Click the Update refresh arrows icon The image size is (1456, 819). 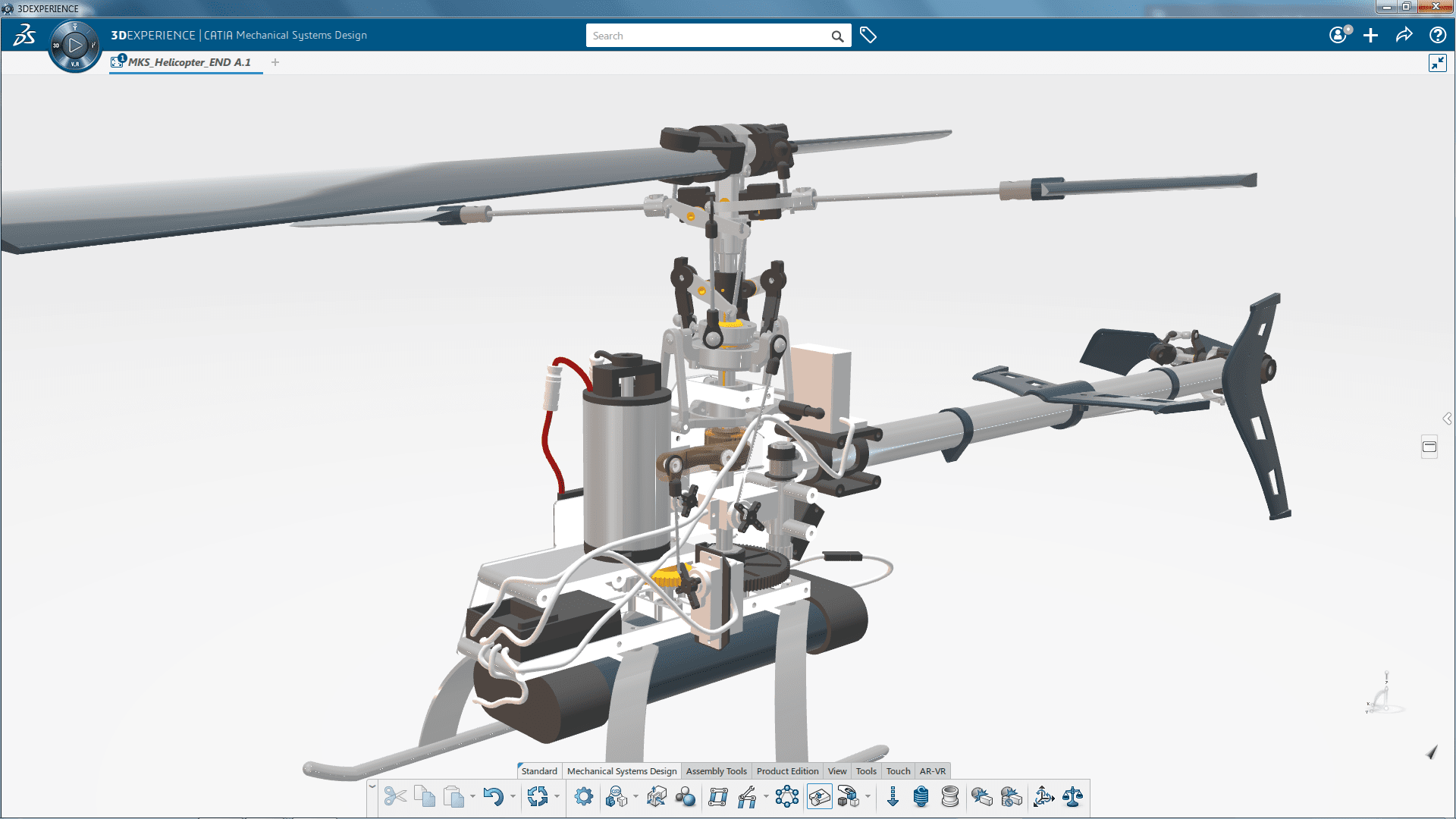tap(538, 797)
